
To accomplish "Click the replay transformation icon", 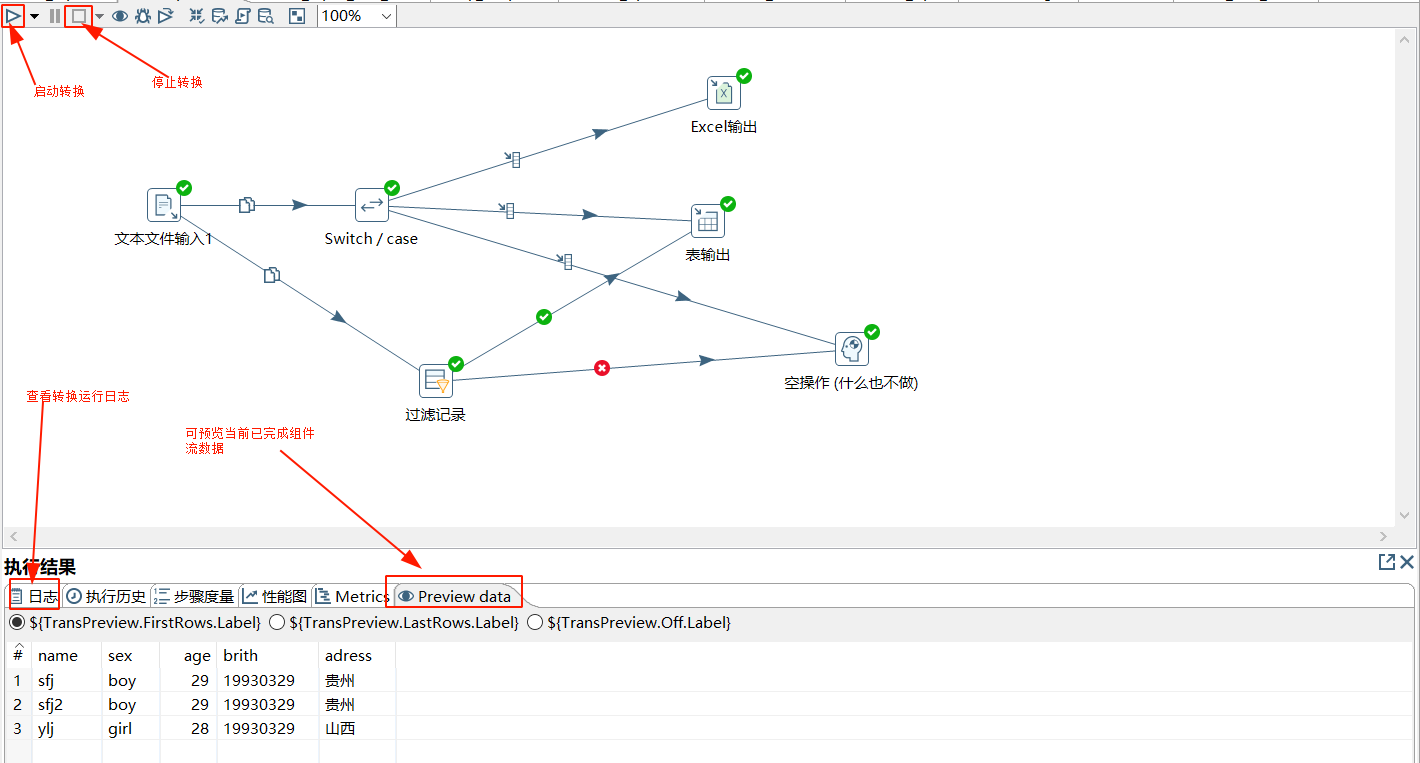I will click(166, 16).
